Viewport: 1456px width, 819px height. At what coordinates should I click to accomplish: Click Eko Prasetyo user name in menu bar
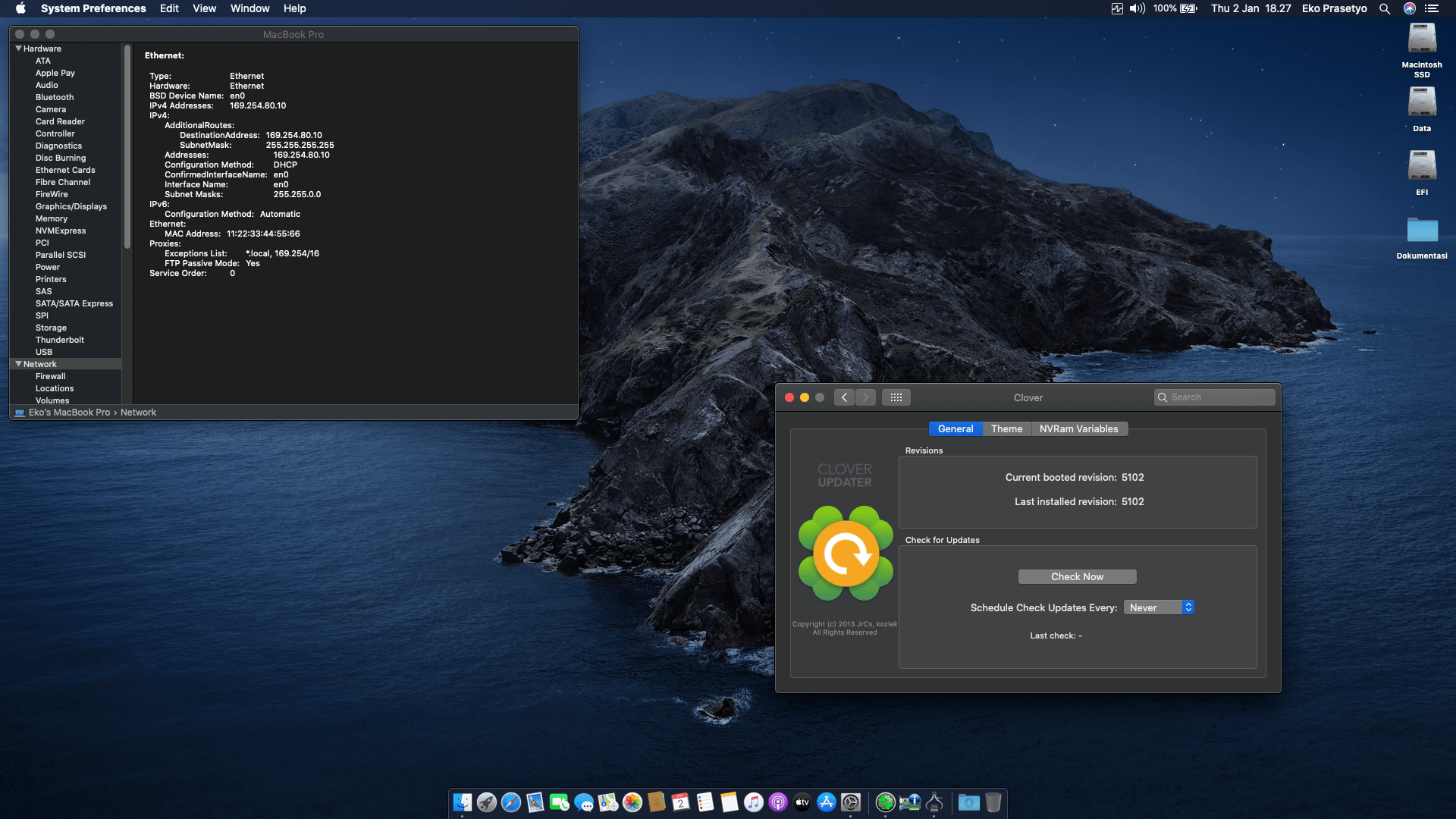(x=1335, y=8)
